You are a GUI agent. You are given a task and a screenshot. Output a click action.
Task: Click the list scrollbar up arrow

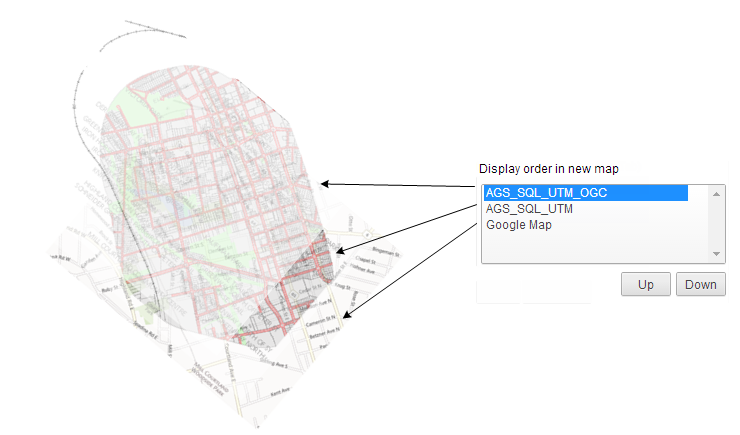click(x=716, y=193)
